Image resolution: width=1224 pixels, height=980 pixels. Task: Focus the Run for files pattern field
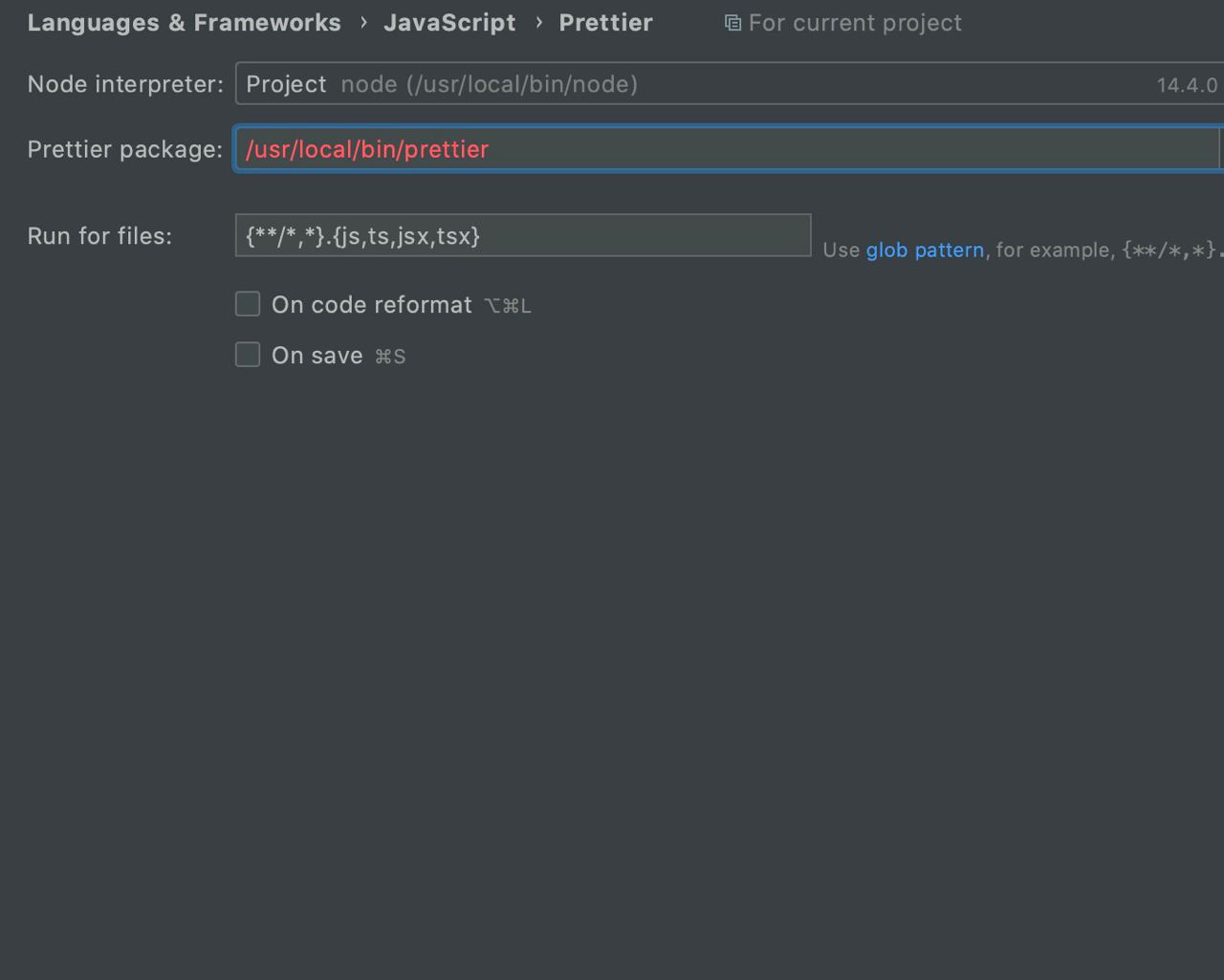coord(522,235)
